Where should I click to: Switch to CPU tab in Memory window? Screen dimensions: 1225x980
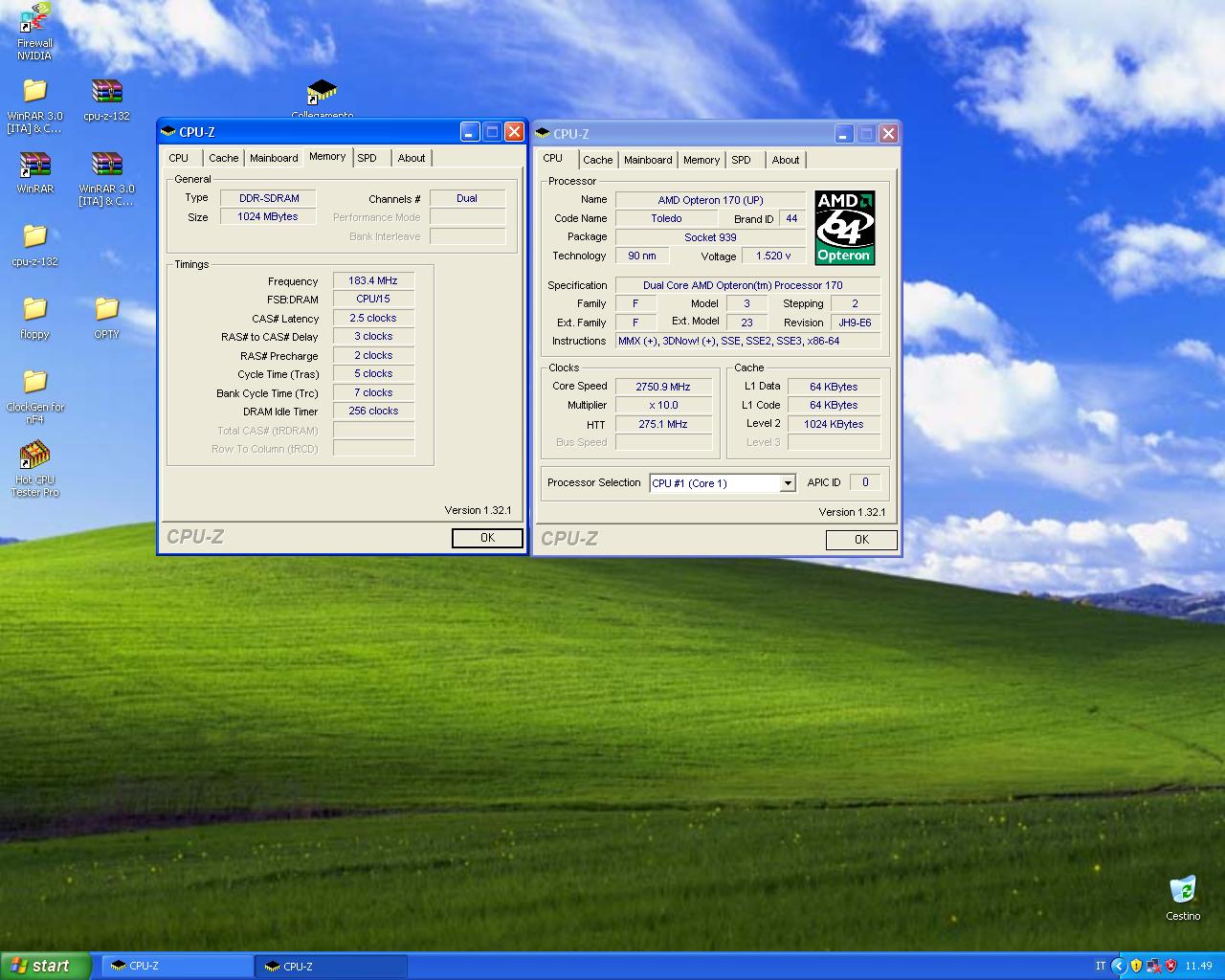coord(179,158)
